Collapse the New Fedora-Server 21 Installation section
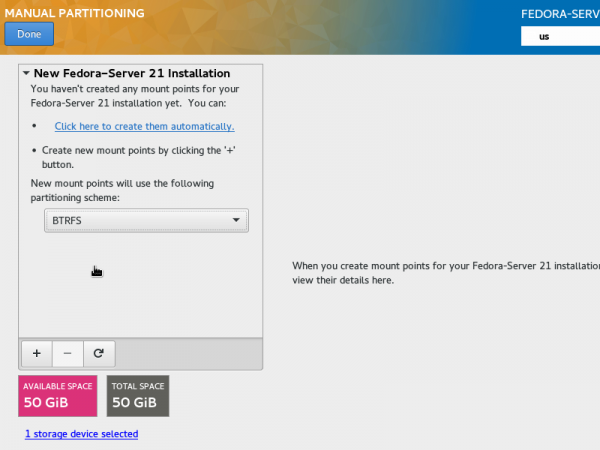Image resolution: width=600 pixels, height=450 pixels. pos(26,73)
